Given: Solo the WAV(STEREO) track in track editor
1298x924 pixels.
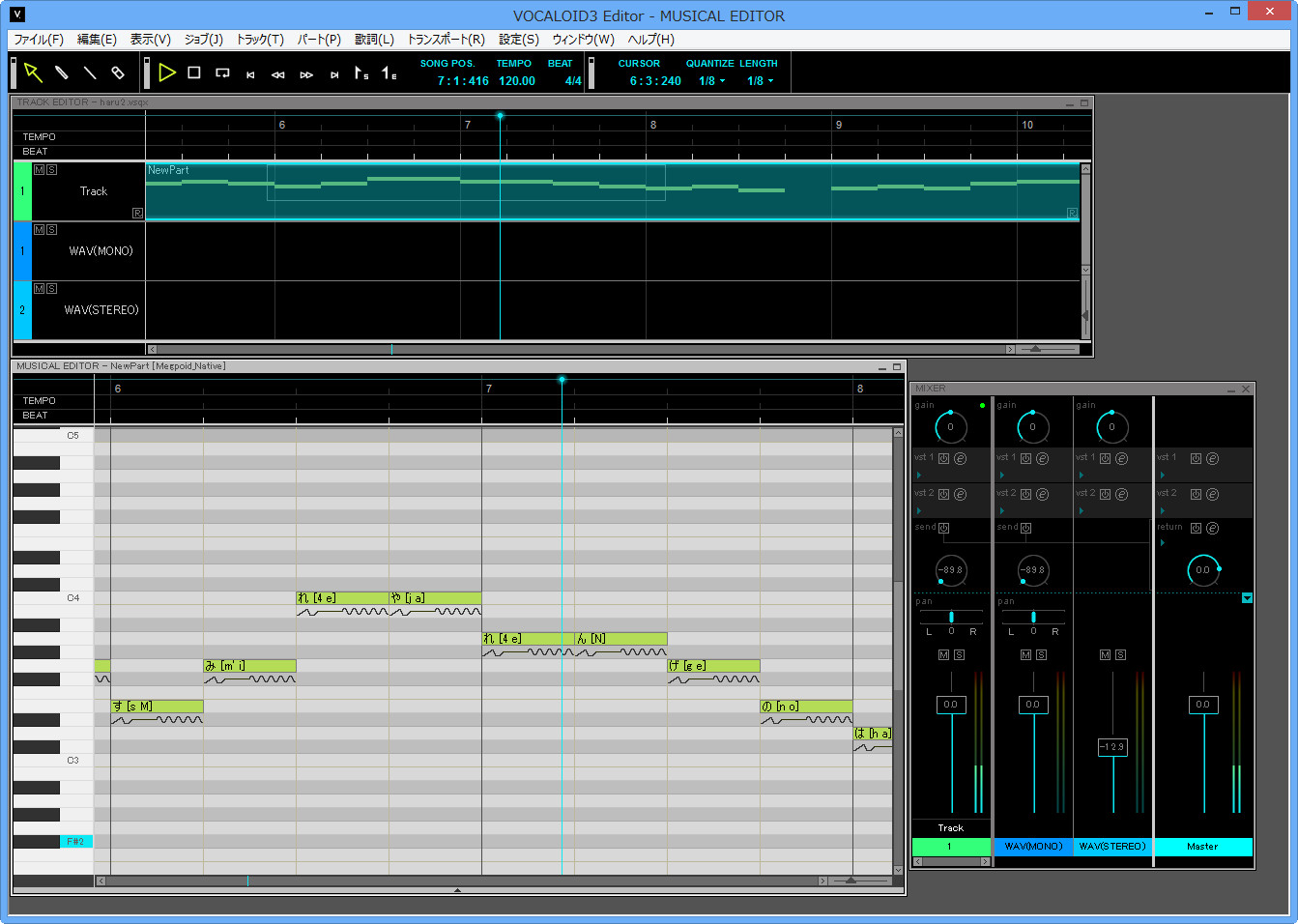Looking at the screenshot, I should coord(51,288).
